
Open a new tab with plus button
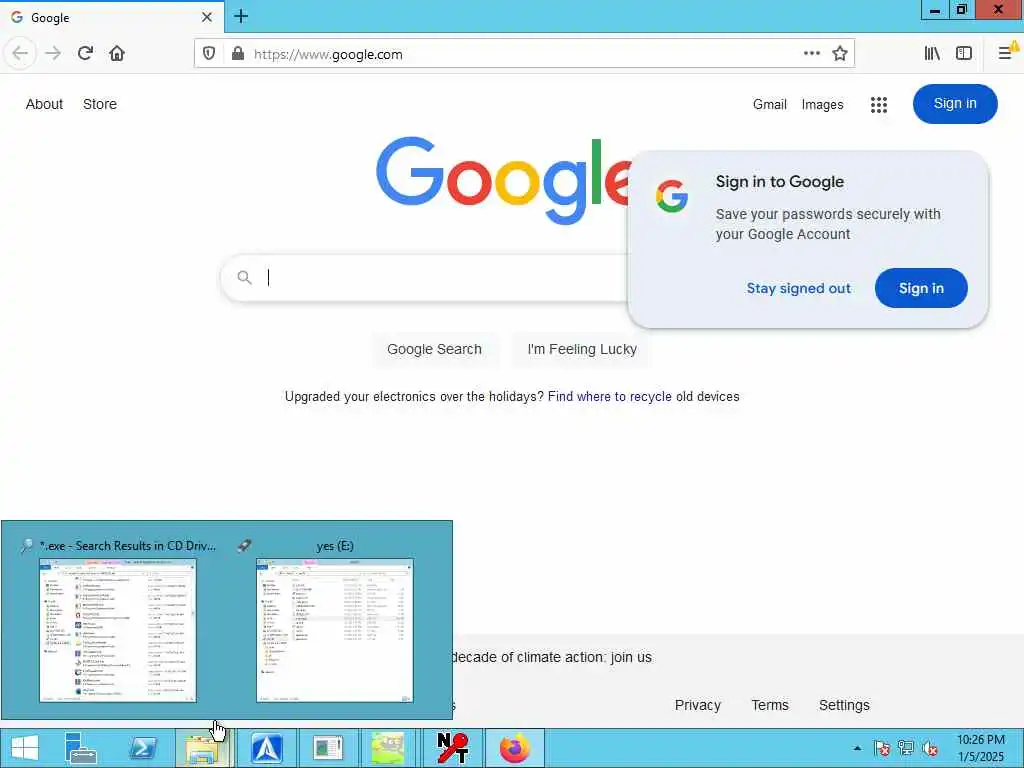(241, 16)
